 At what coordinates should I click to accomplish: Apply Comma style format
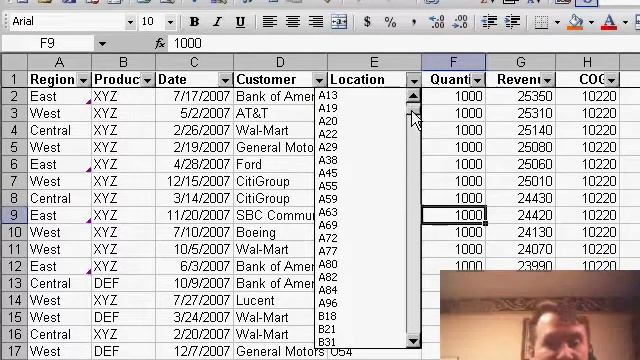(413, 22)
